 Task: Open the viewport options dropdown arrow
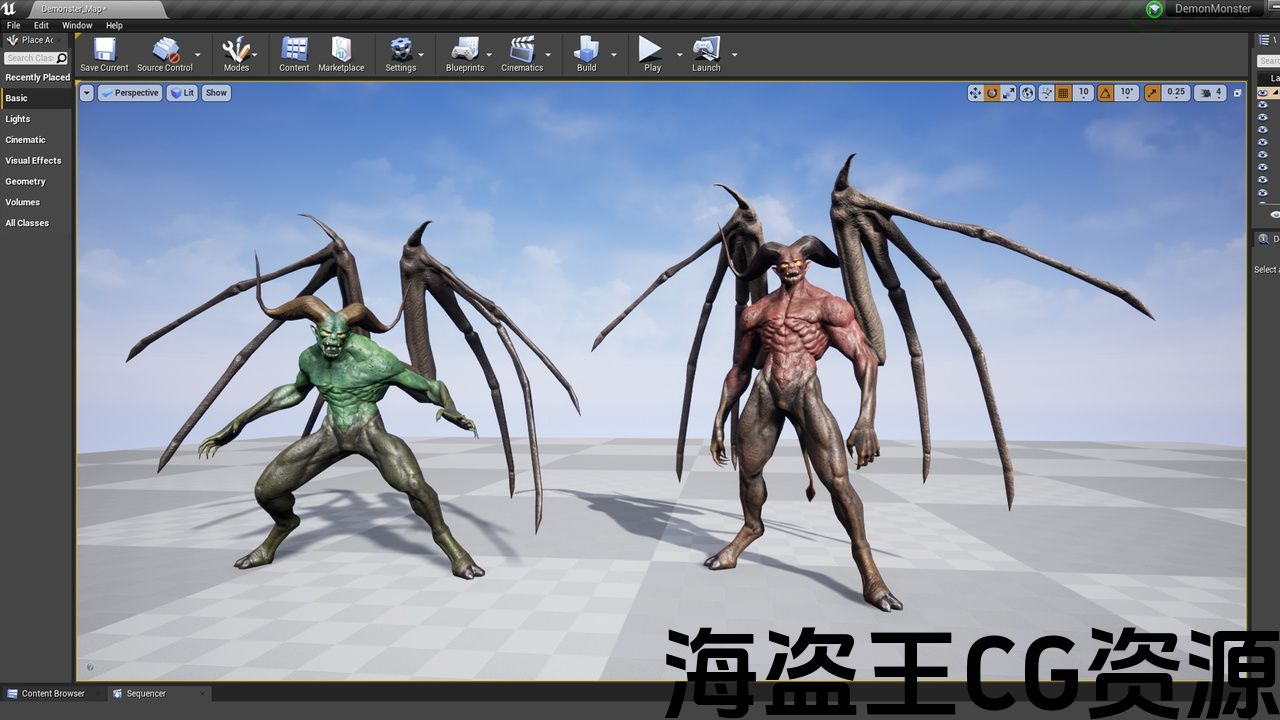tap(86, 93)
